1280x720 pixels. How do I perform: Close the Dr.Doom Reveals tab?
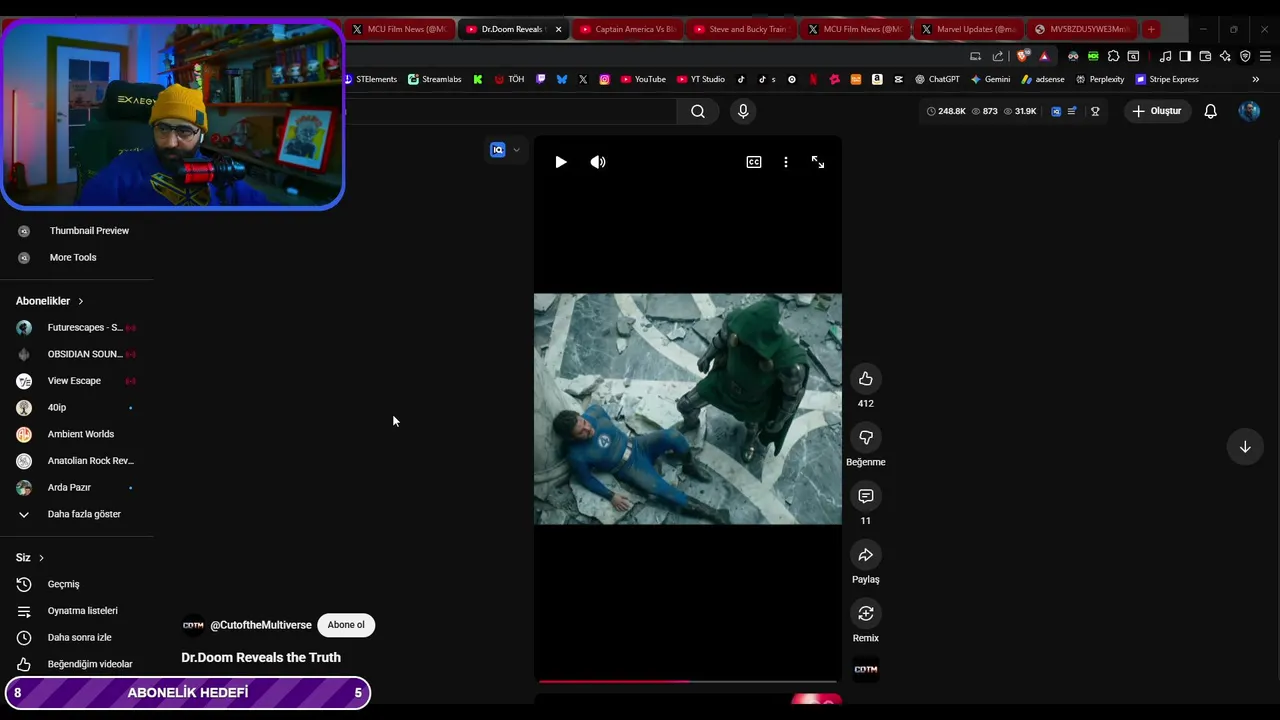[558, 29]
